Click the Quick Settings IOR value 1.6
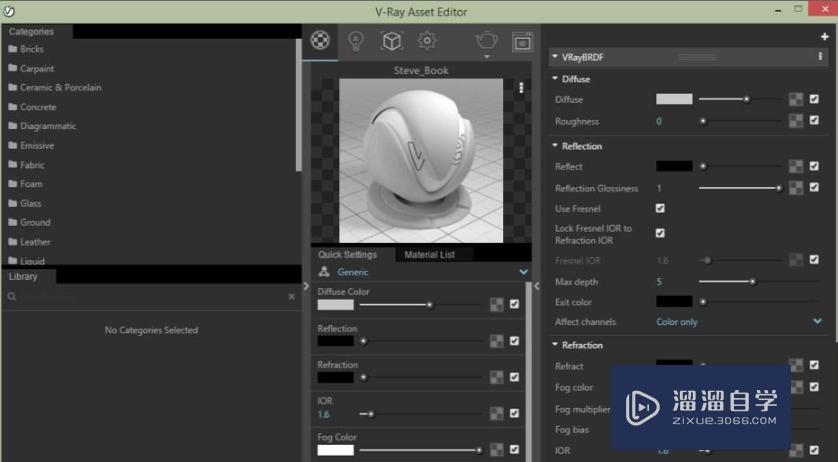 tap(323, 414)
